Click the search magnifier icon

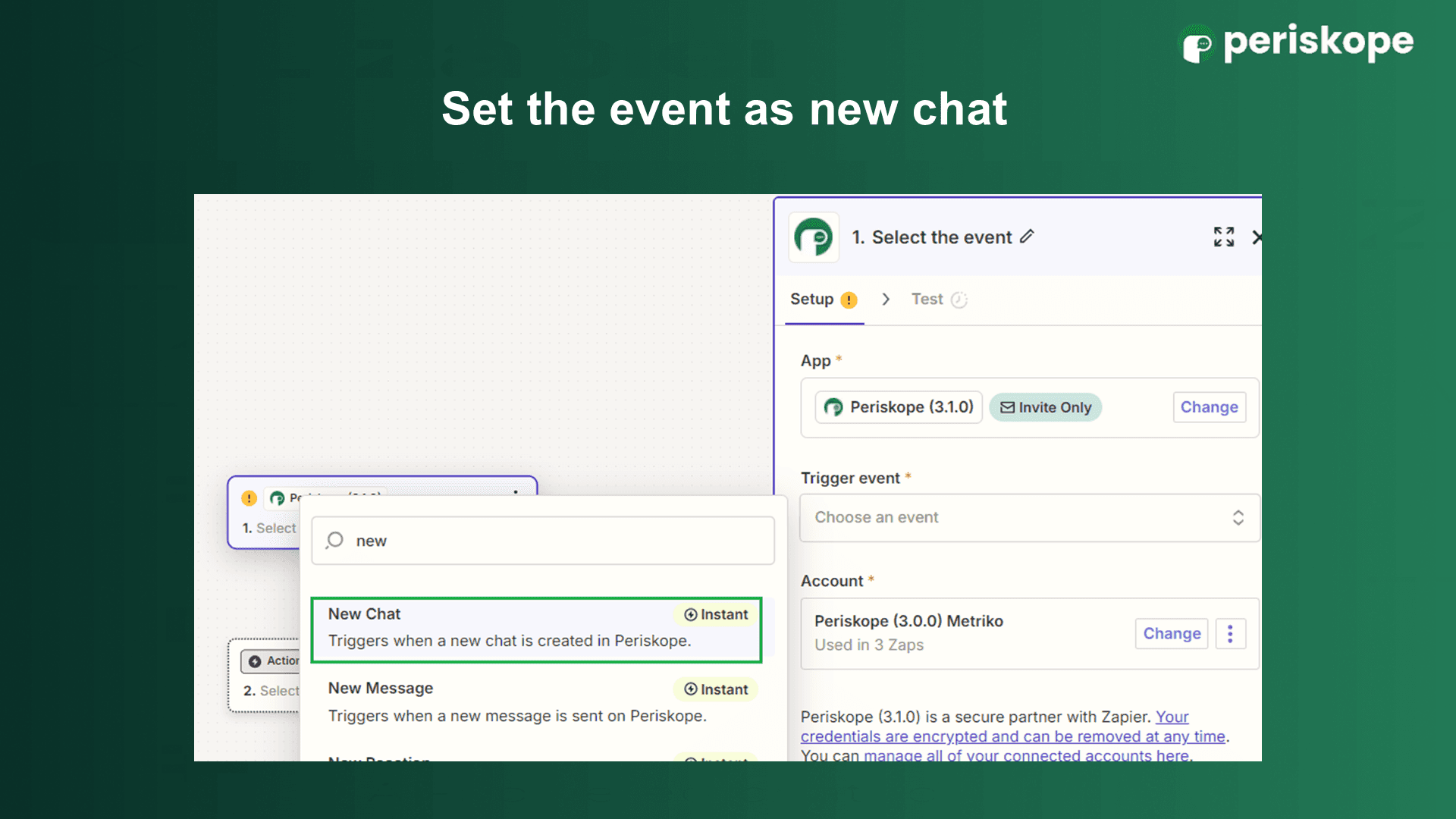(x=334, y=541)
